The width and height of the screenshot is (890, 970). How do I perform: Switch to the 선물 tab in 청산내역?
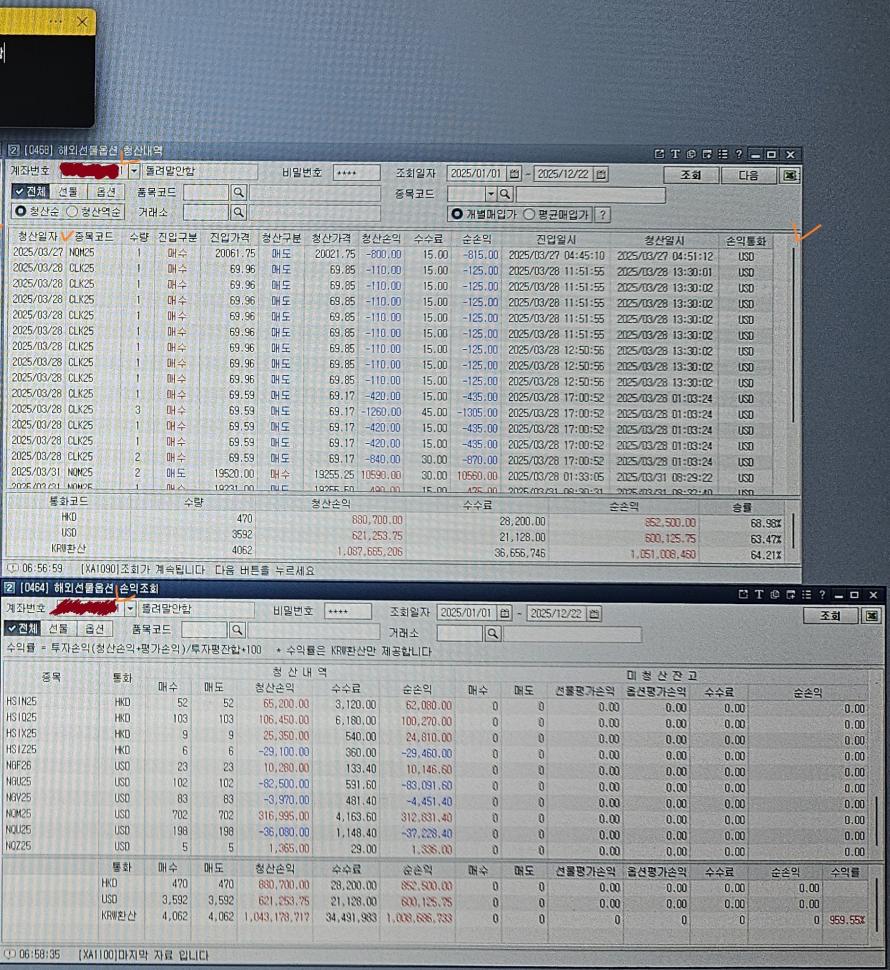point(67,192)
